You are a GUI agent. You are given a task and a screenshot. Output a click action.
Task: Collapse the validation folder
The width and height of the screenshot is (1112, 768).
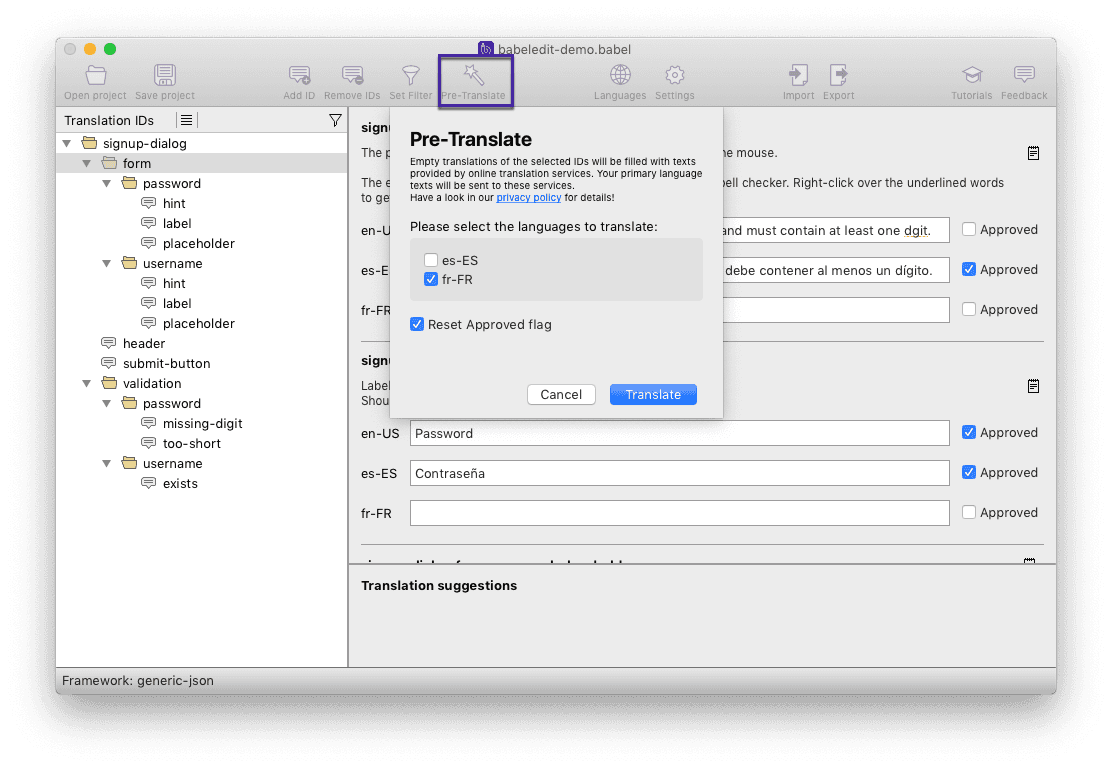[x=87, y=383]
